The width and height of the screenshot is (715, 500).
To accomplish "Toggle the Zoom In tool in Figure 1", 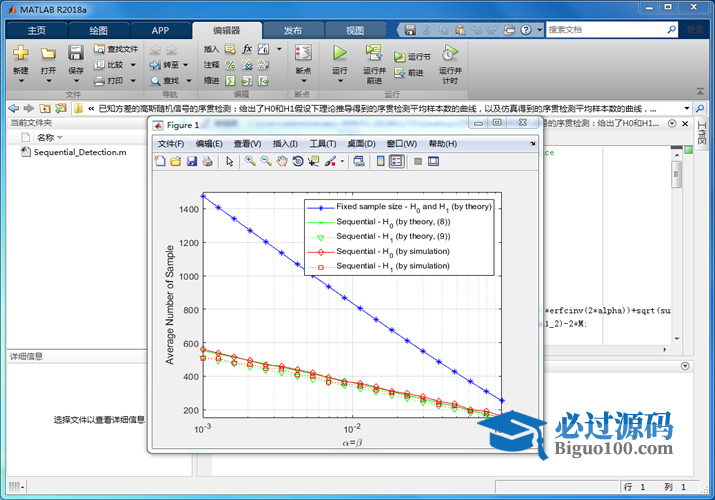I will [250, 161].
